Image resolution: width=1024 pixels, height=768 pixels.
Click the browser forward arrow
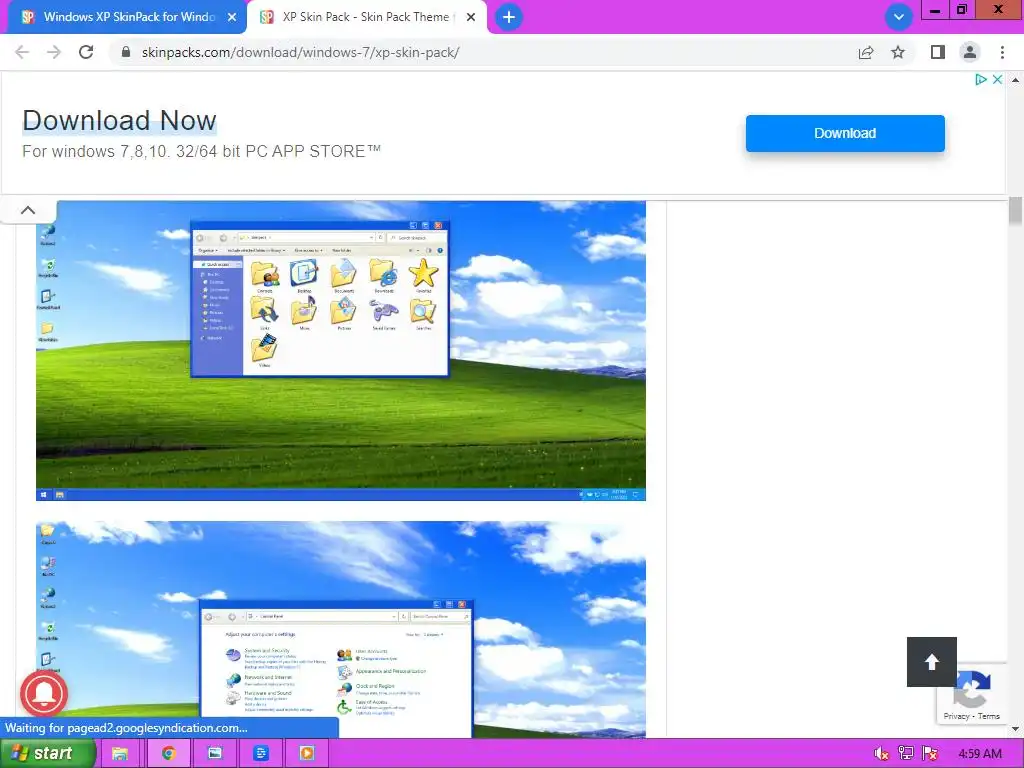click(54, 52)
